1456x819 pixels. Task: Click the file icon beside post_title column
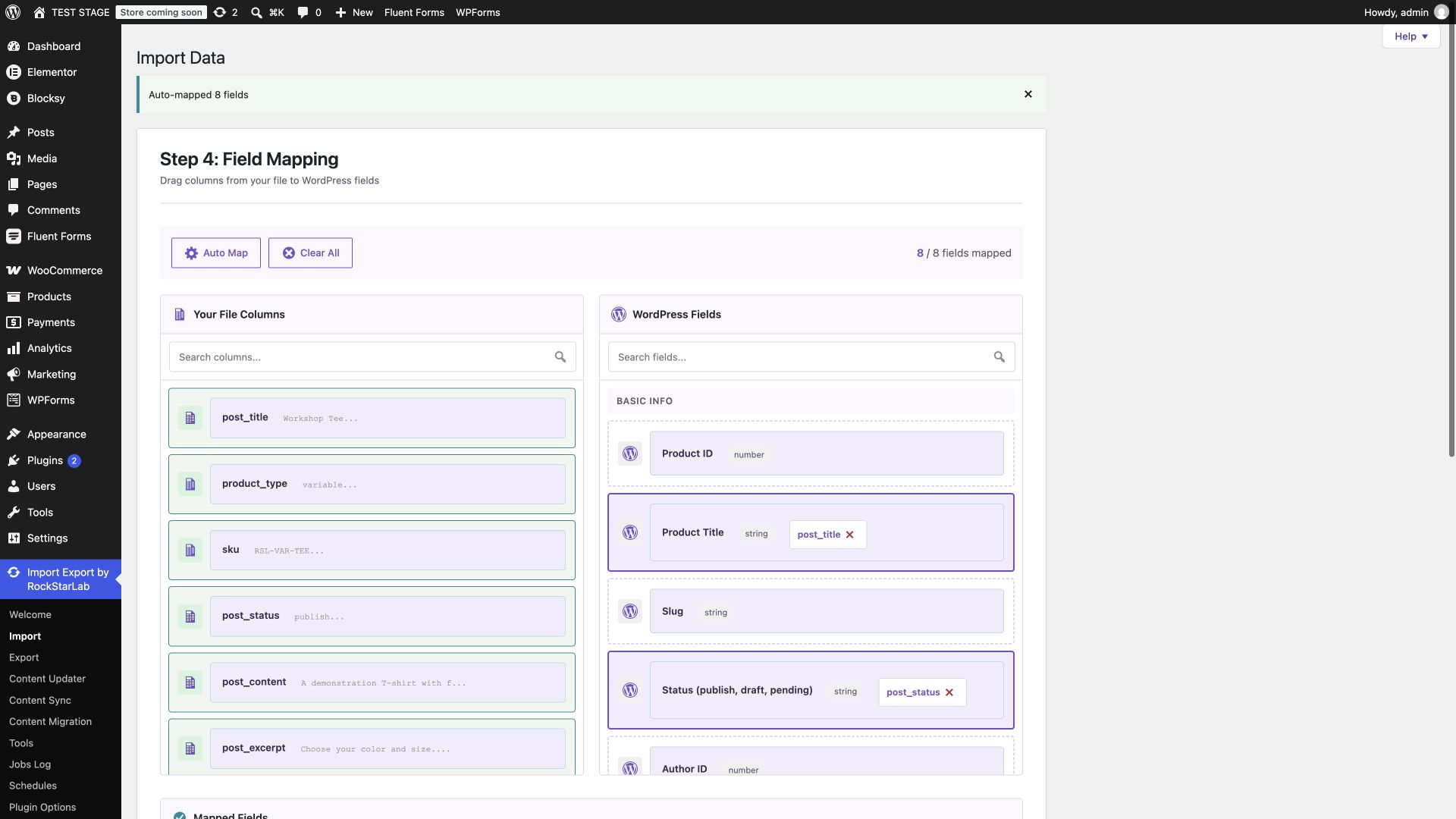tap(190, 418)
